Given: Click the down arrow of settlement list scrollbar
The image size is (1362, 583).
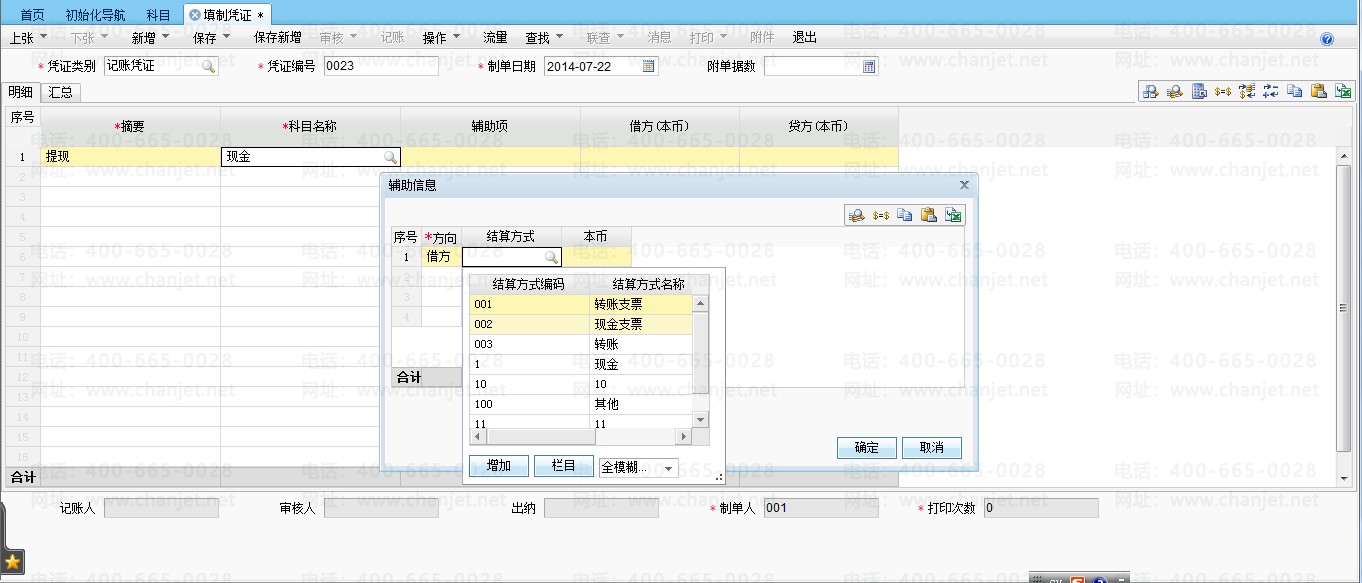Looking at the screenshot, I should 700,420.
